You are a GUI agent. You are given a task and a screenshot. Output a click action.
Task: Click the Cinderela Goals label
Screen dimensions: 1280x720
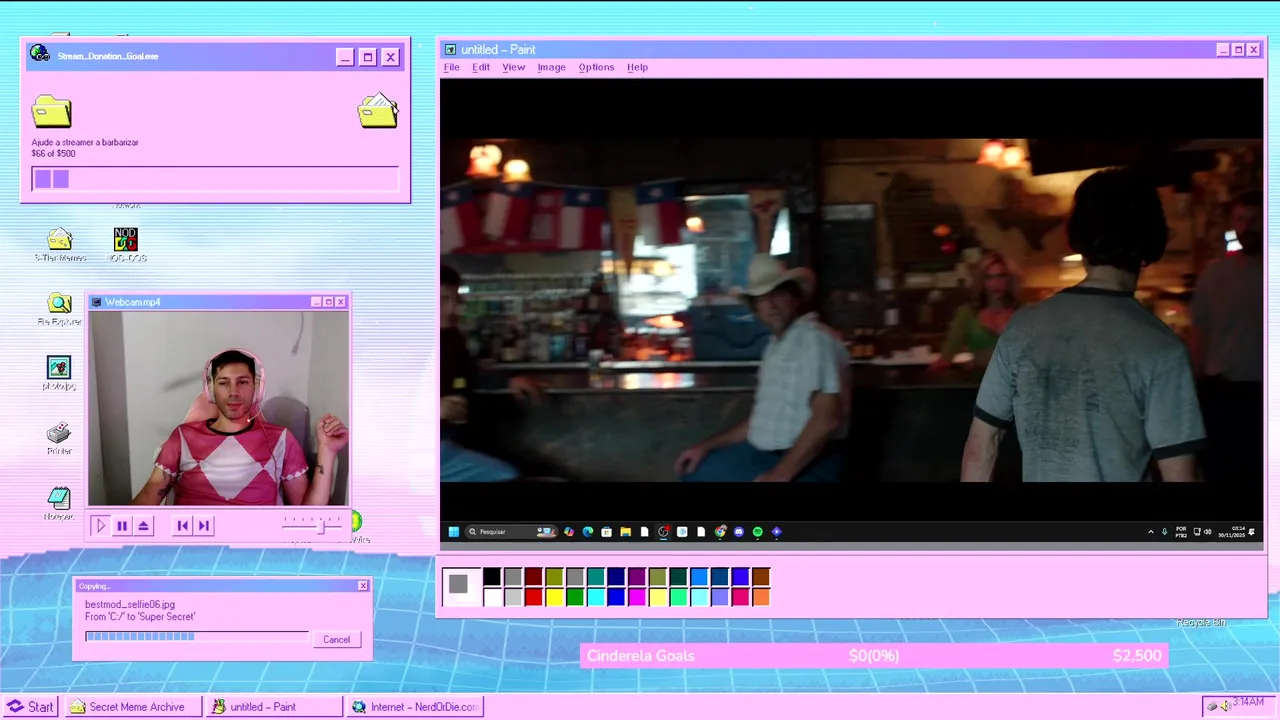click(x=641, y=656)
